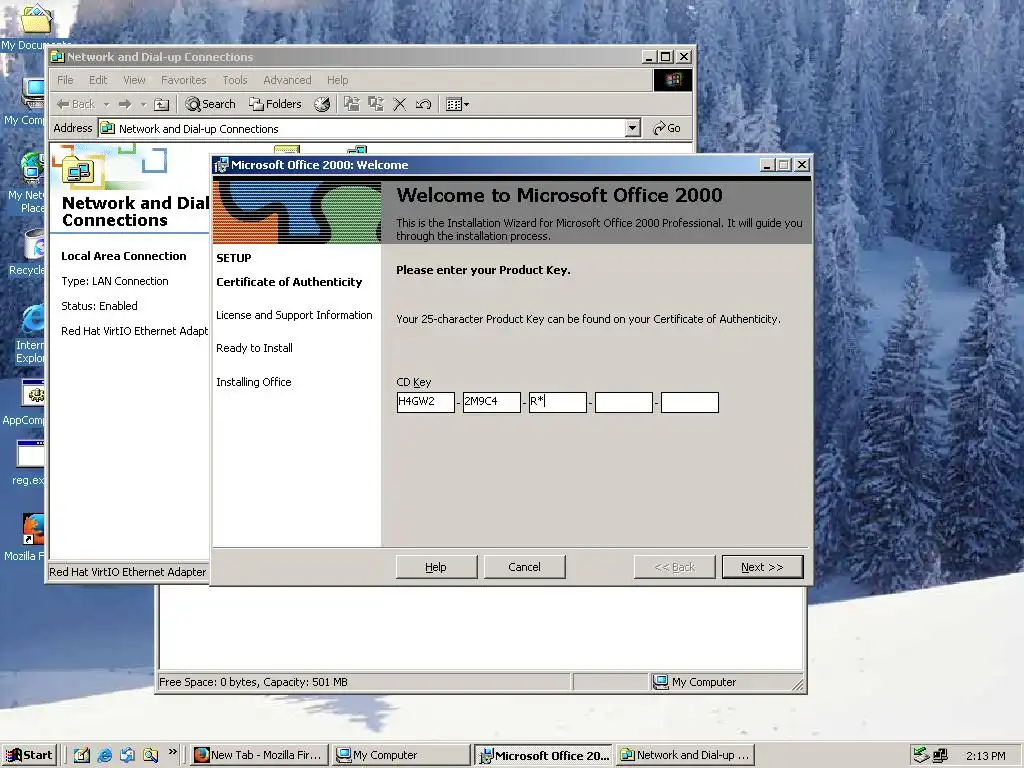Open the Advanced menu in Network Connections

287,80
